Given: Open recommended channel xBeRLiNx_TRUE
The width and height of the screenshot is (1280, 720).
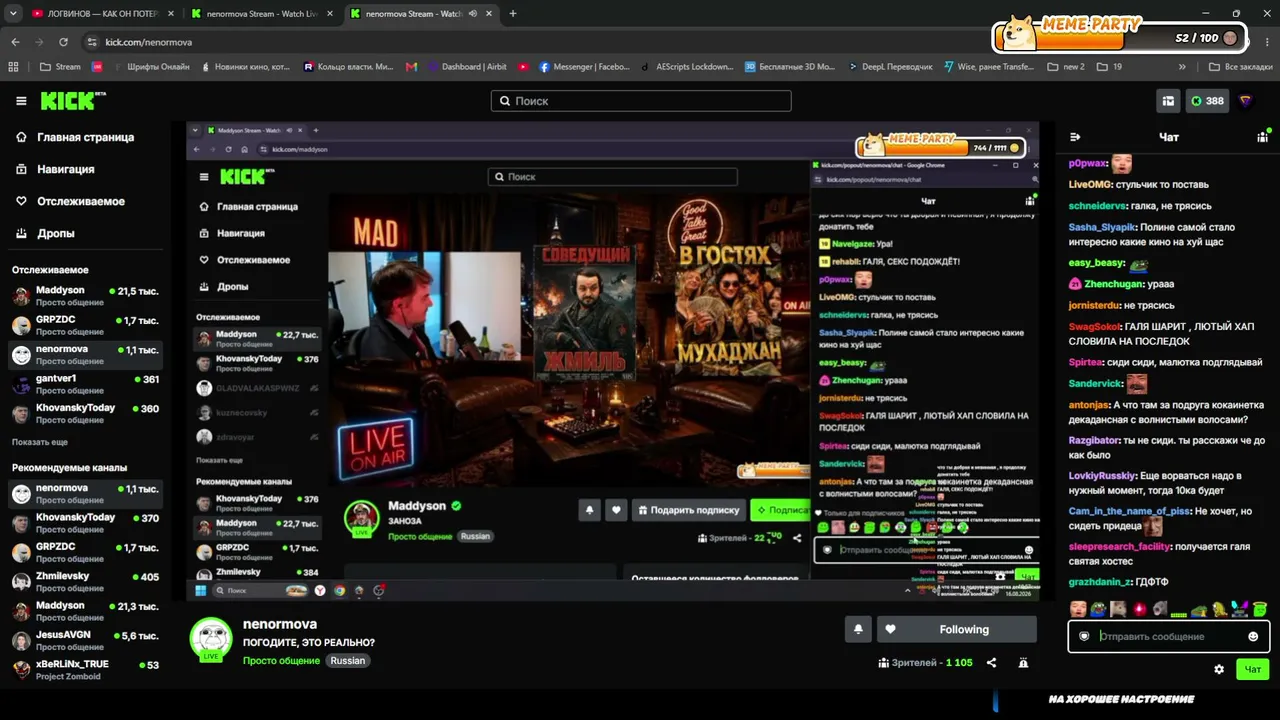Looking at the screenshot, I should point(85,669).
